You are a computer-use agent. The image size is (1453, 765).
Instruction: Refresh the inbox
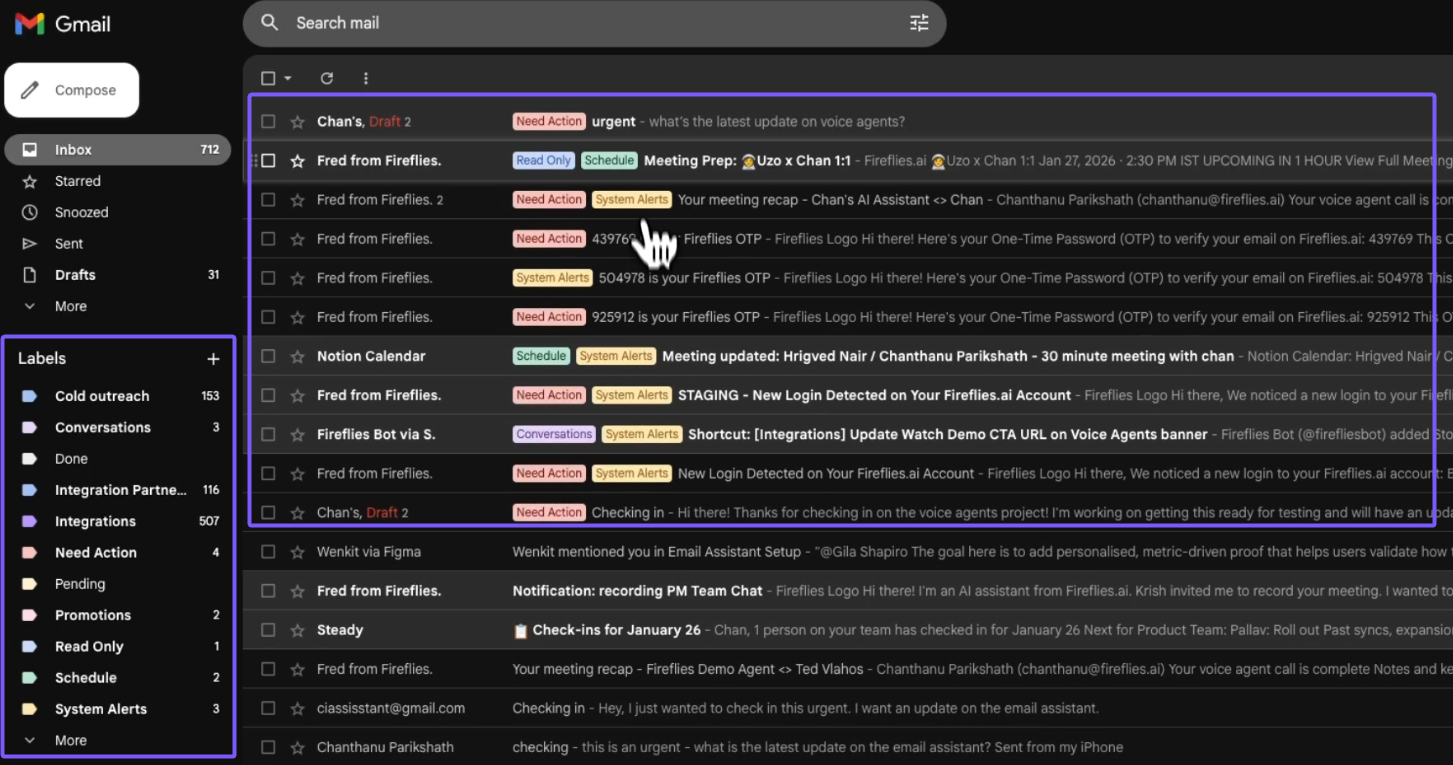coord(326,78)
